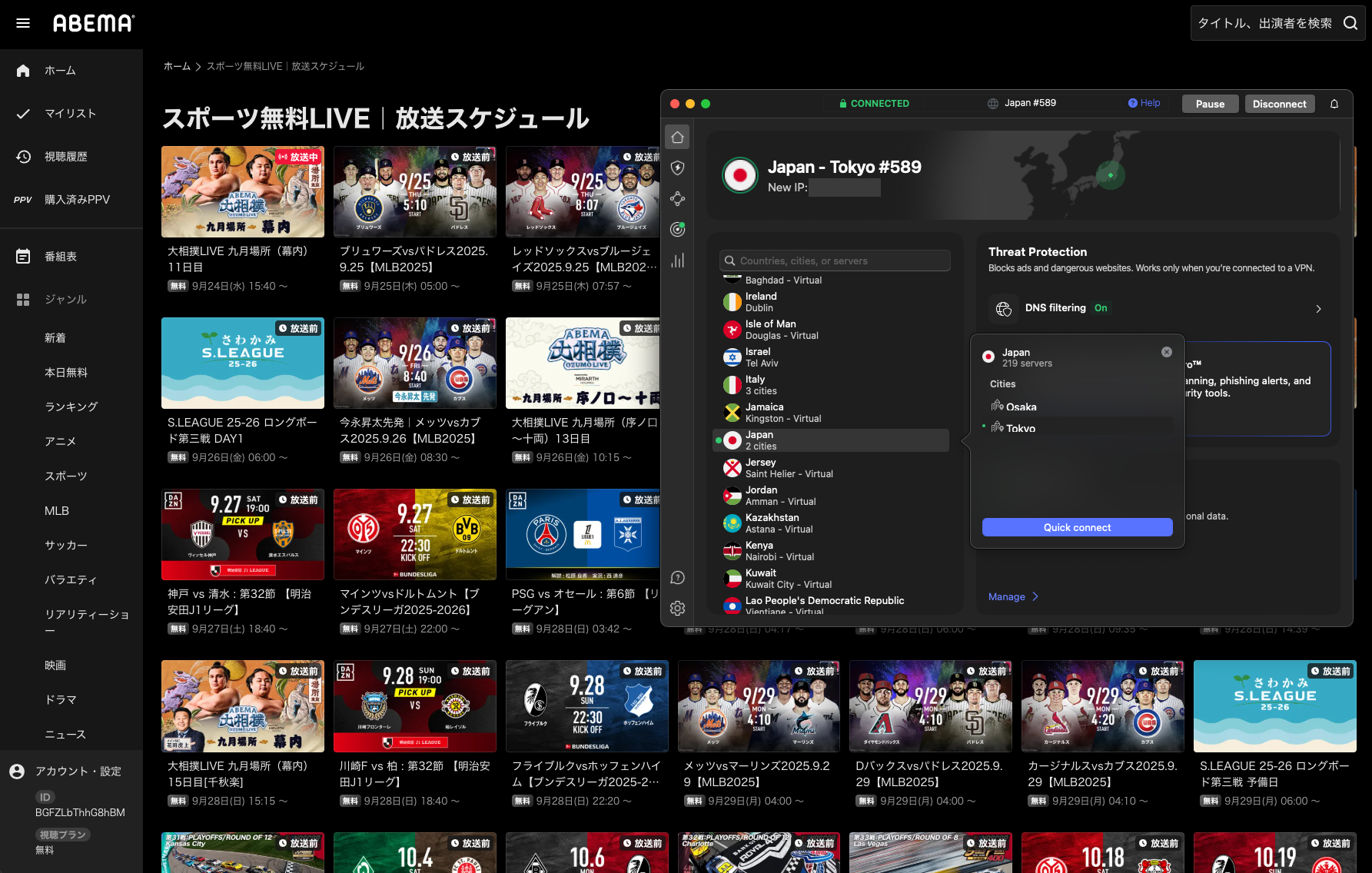1372x873 pixels.
Task: Open the VPN support chat icon
Action: [677, 577]
